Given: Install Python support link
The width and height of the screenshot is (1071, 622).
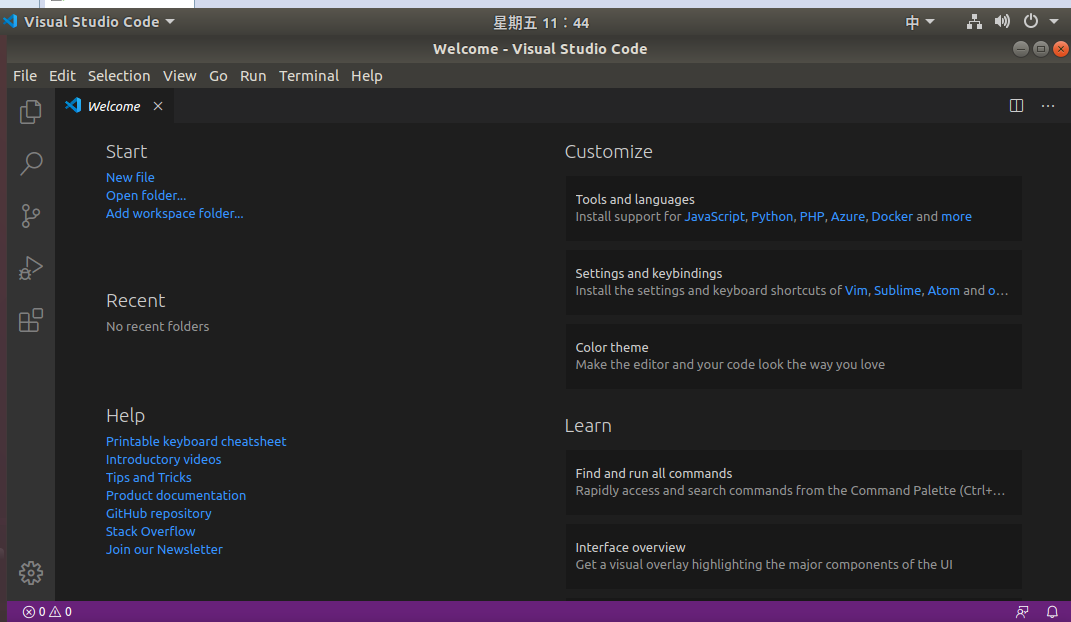Looking at the screenshot, I should click(772, 216).
